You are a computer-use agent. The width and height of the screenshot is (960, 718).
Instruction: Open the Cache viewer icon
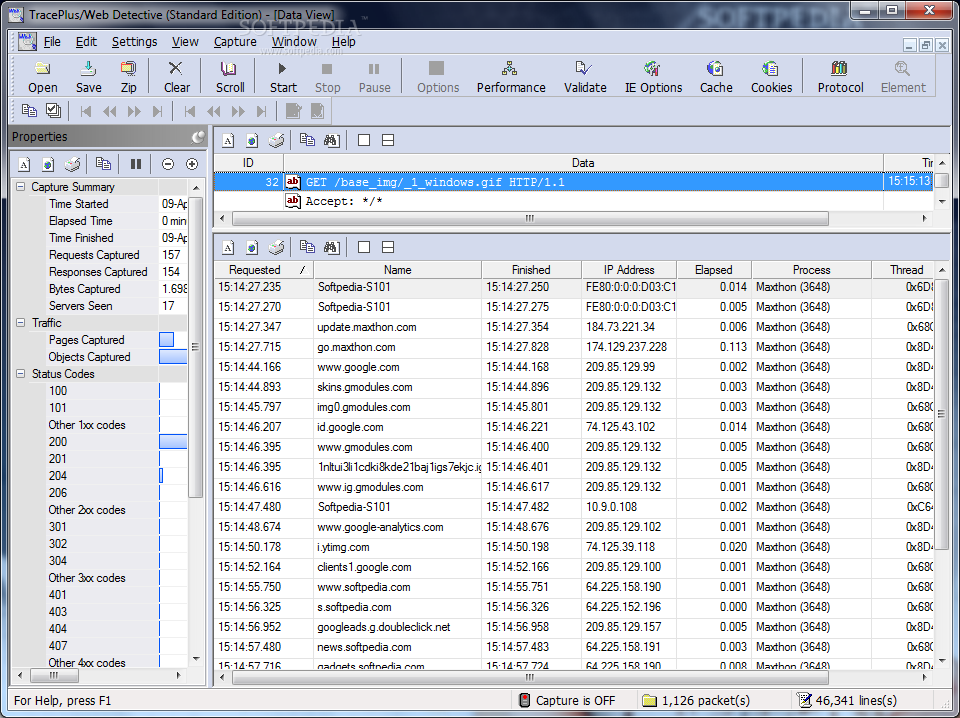[716, 77]
